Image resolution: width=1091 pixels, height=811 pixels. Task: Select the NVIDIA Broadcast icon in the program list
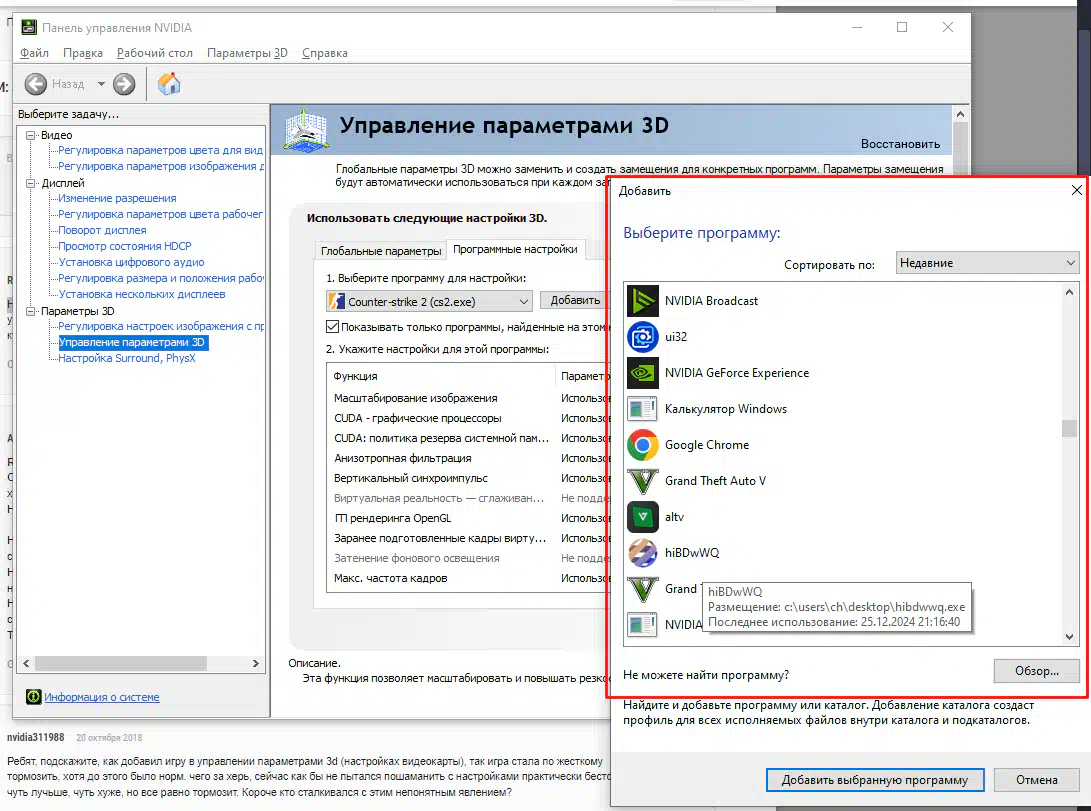click(642, 300)
